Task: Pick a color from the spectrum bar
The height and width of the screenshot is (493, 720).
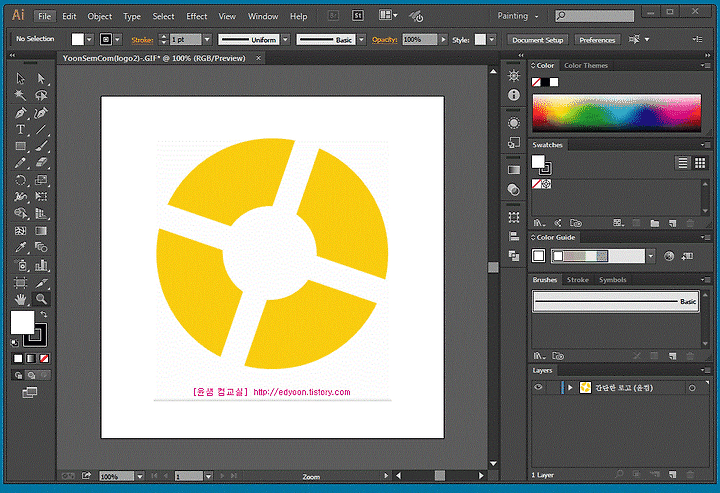Action: pyautogui.click(x=617, y=113)
